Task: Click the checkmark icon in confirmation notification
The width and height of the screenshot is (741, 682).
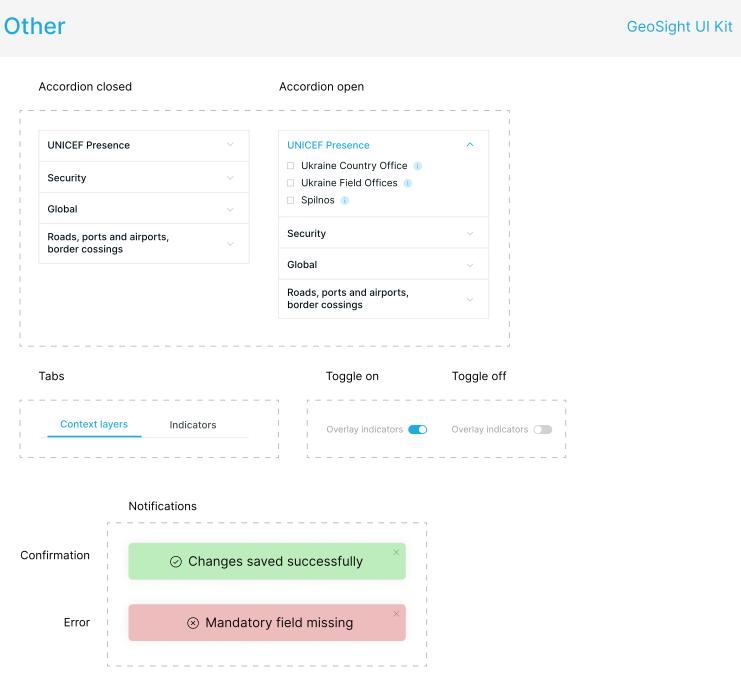Action: click(176, 561)
